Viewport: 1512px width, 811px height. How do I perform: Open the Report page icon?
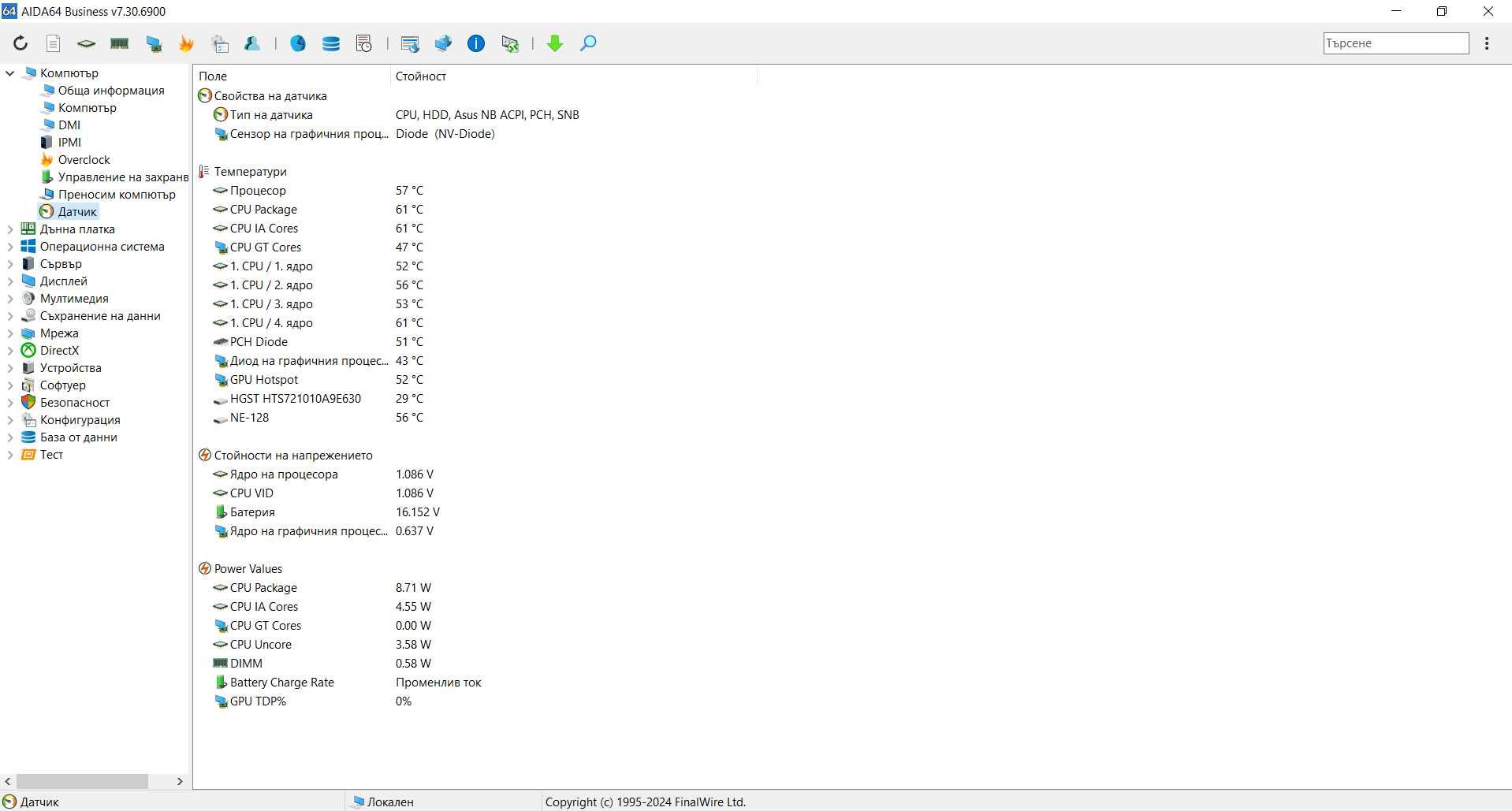[x=53, y=43]
